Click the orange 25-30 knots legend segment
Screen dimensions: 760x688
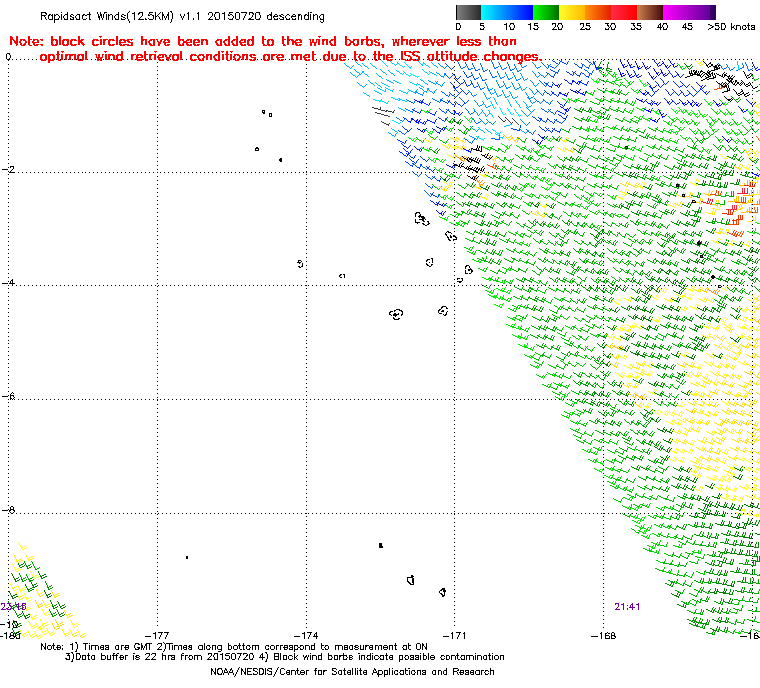(598, 12)
